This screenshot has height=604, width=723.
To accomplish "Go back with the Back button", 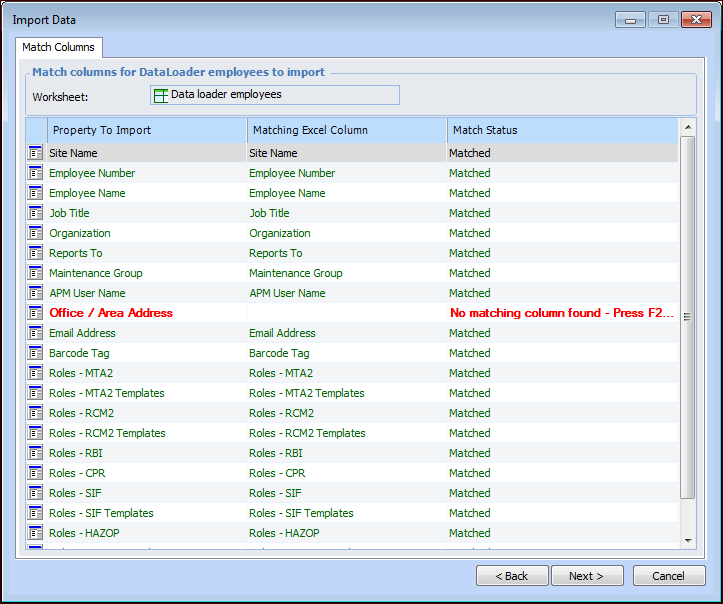I will (512, 576).
